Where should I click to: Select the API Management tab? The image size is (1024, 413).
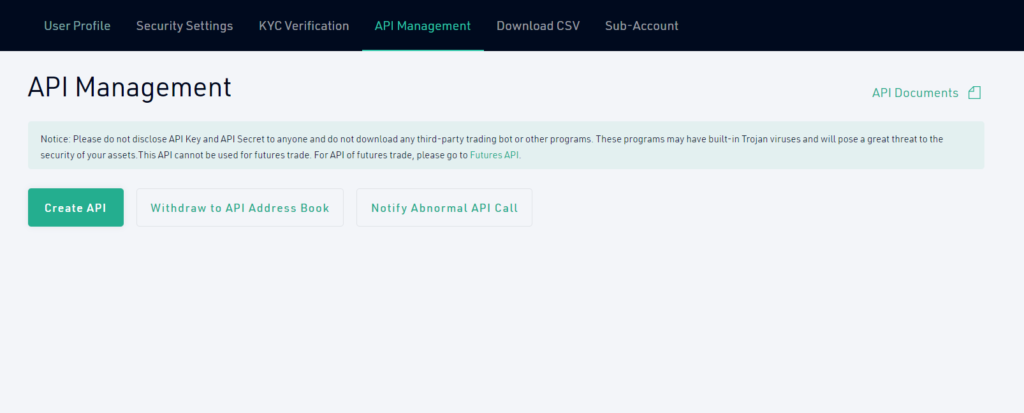coord(423,26)
